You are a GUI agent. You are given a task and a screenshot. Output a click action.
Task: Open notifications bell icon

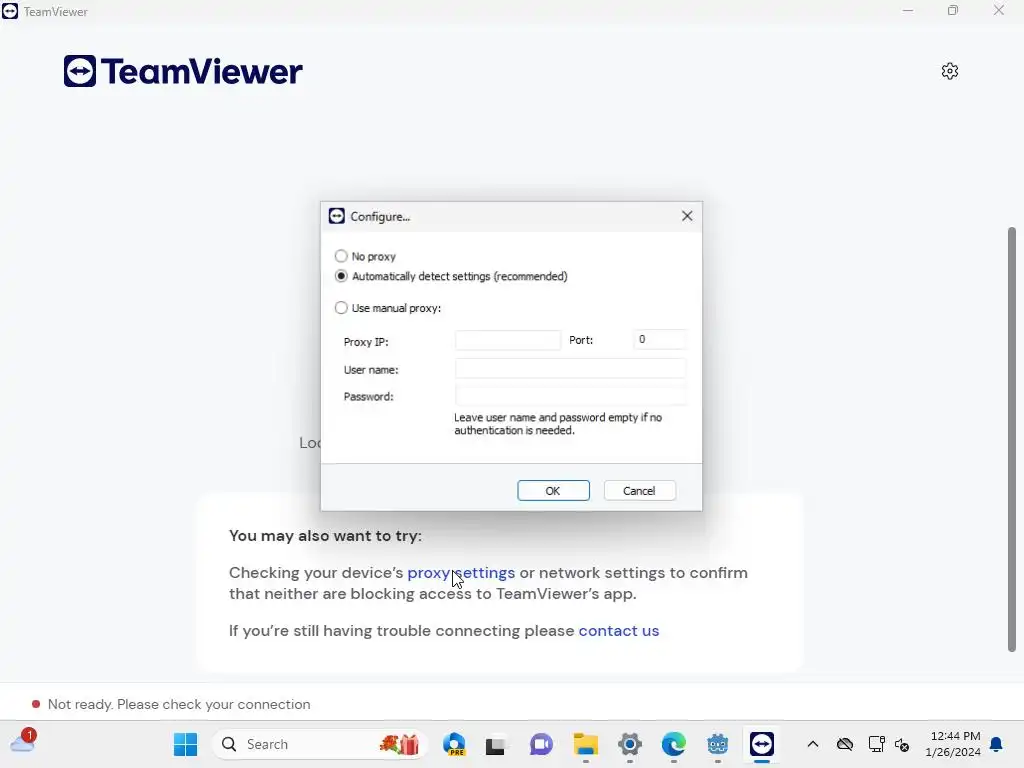tap(997, 744)
